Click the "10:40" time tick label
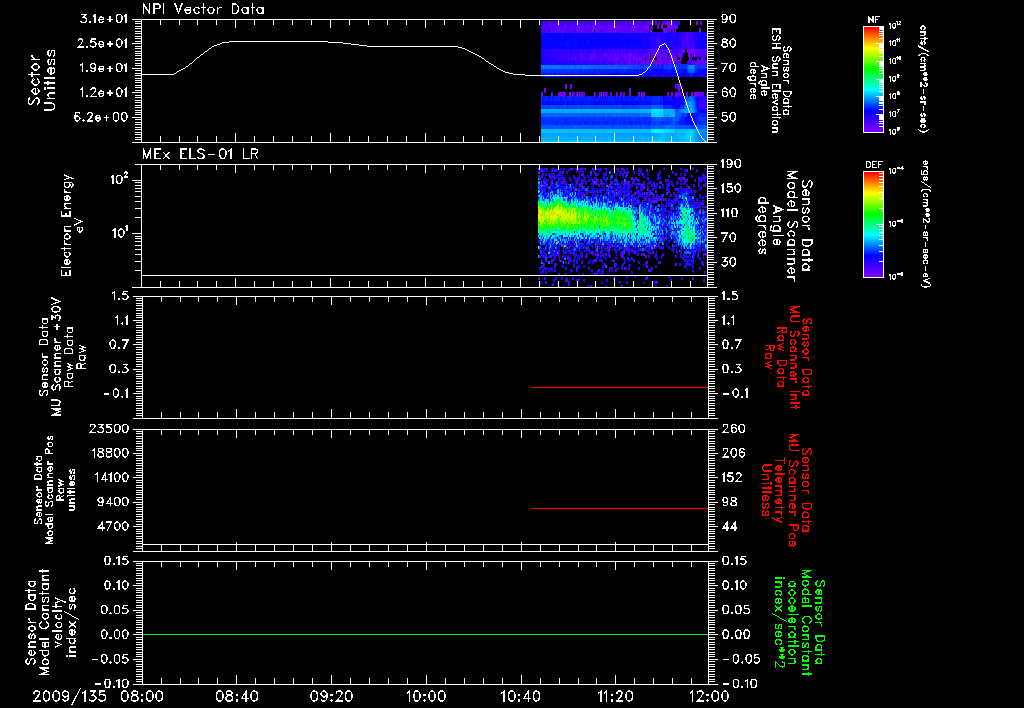The height and width of the screenshot is (708, 1024). point(520,696)
